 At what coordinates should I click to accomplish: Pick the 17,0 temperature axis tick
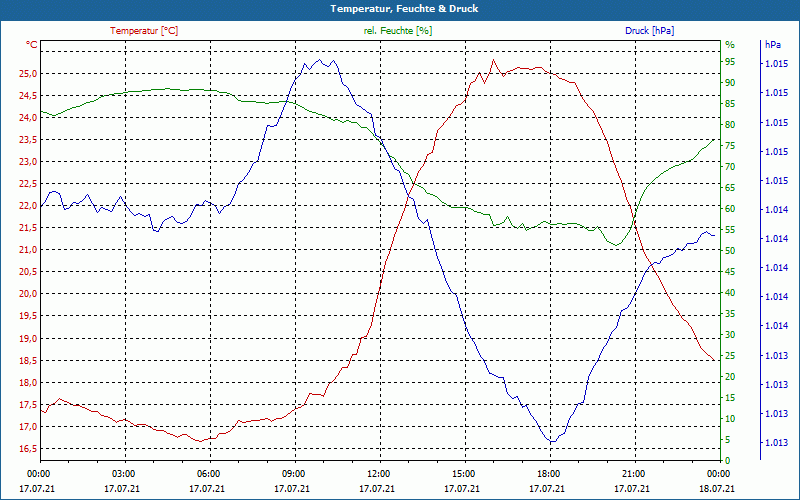click(x=28, y=426)
